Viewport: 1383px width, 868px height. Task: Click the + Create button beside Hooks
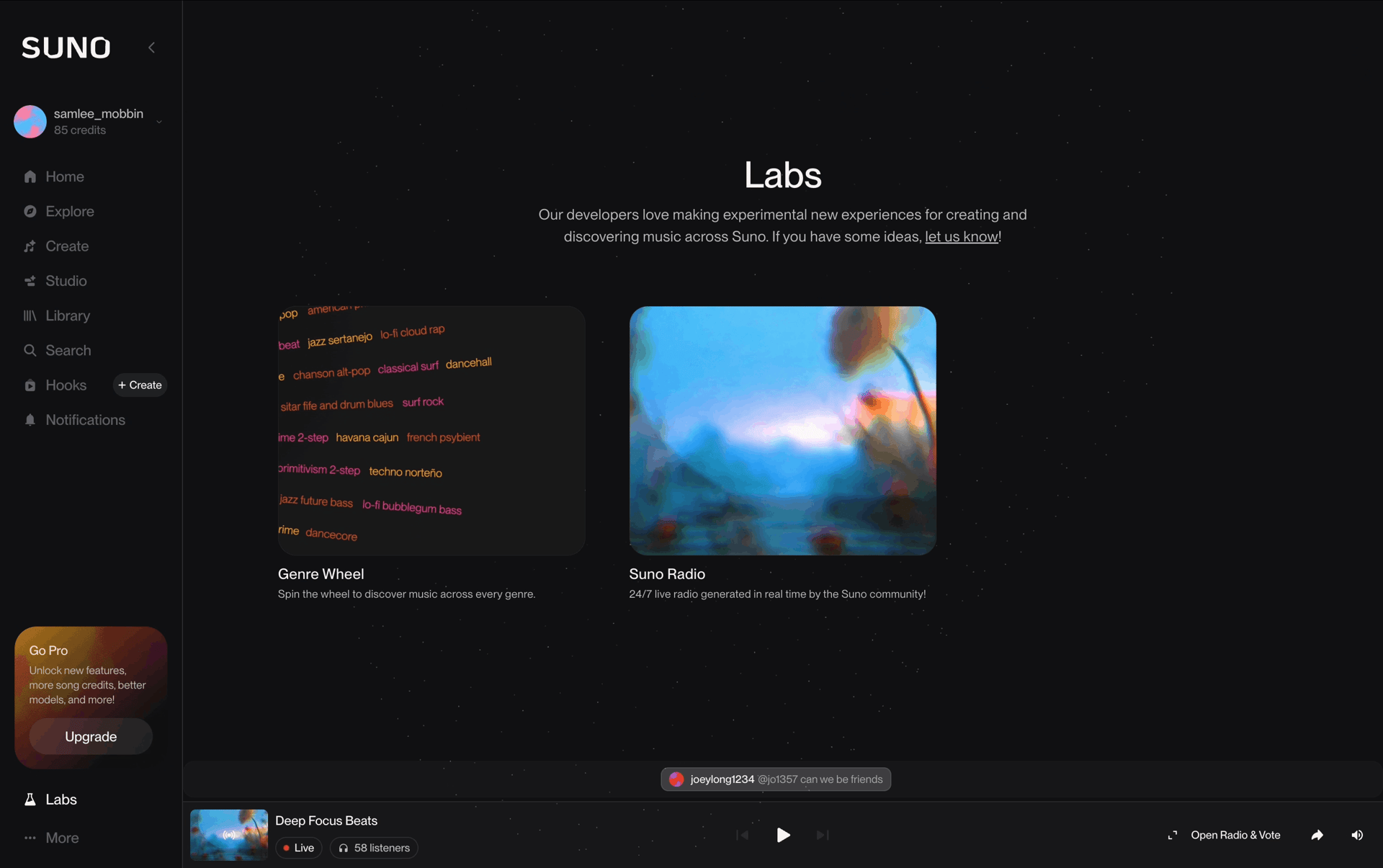[x=140, y=385]
